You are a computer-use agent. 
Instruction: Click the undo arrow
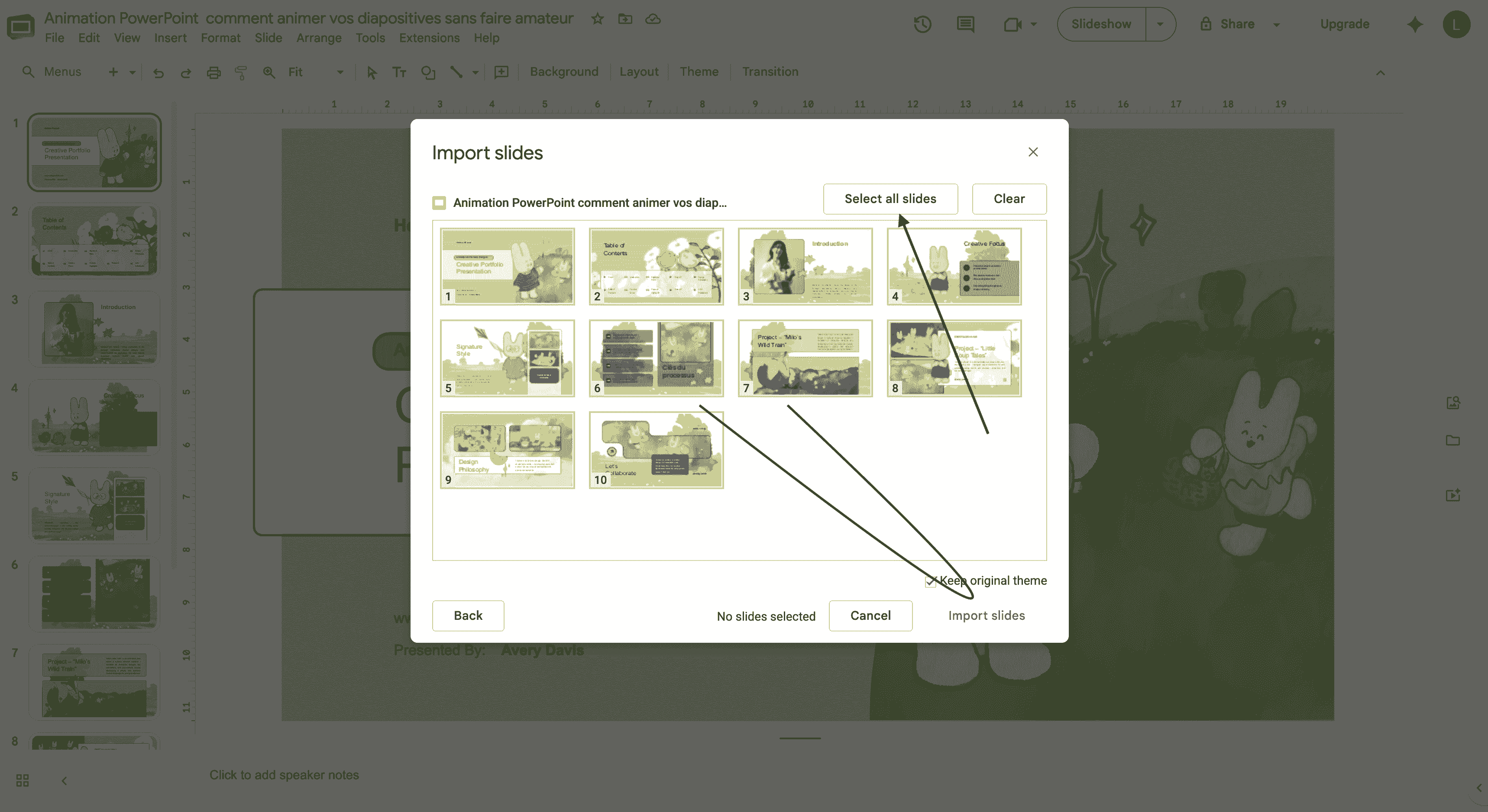point(158,72)
